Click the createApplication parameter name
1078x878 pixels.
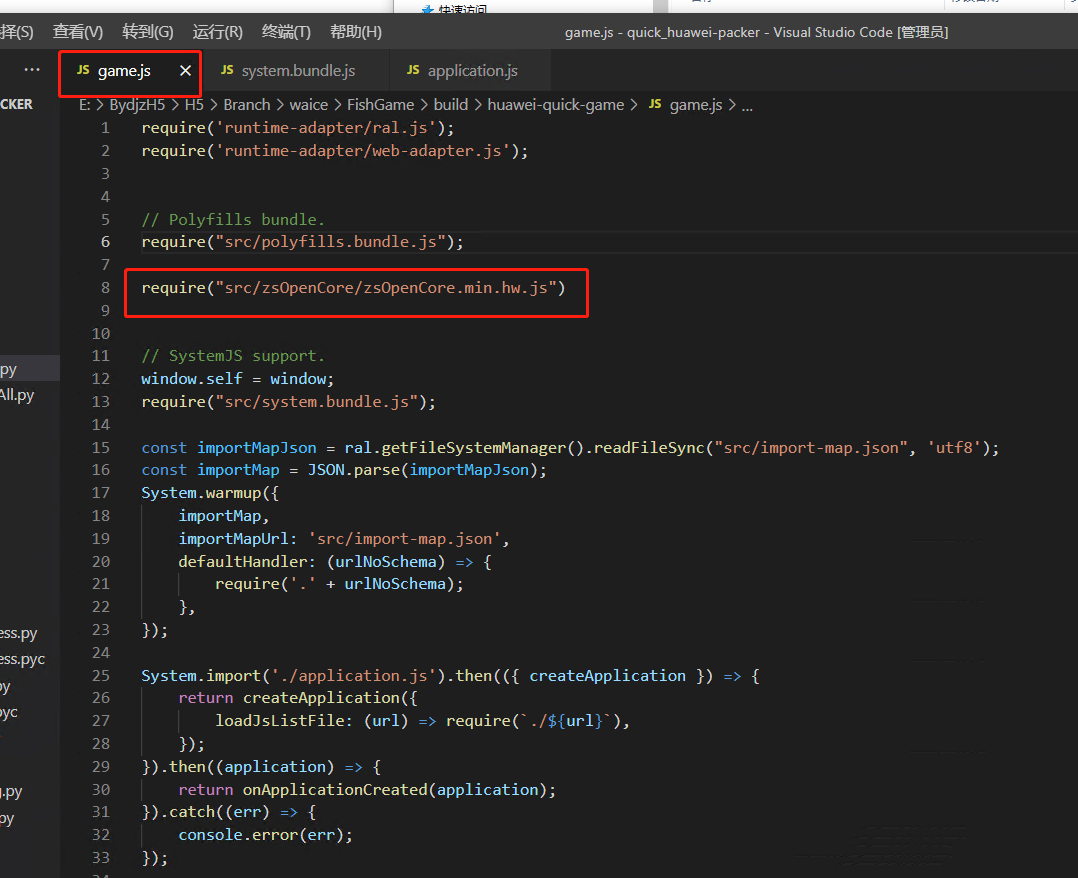click(x=607, y=676)
